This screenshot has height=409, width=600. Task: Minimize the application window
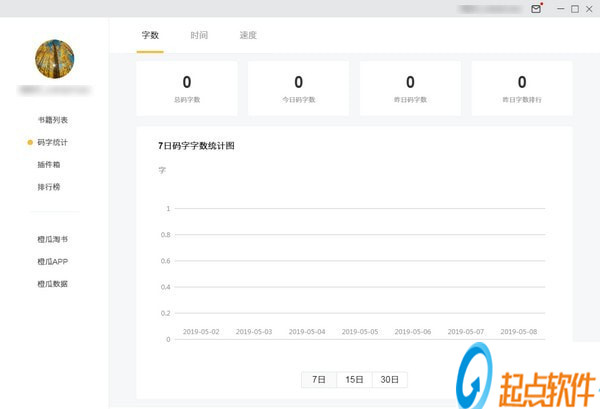click(x=561, y=9)
